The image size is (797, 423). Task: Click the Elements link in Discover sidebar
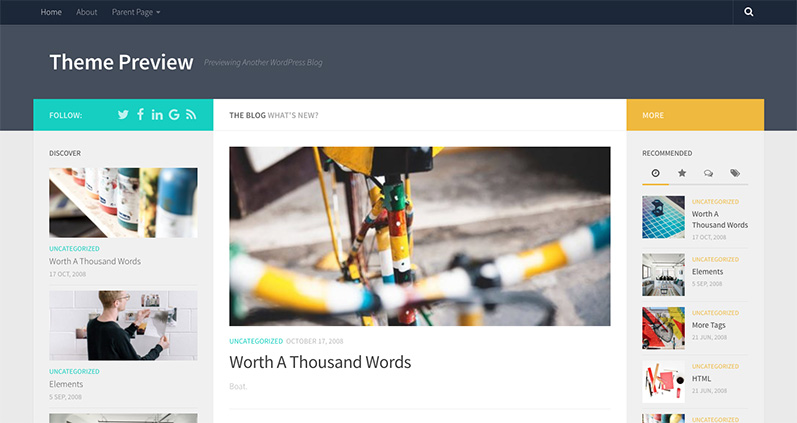point(66,384)
